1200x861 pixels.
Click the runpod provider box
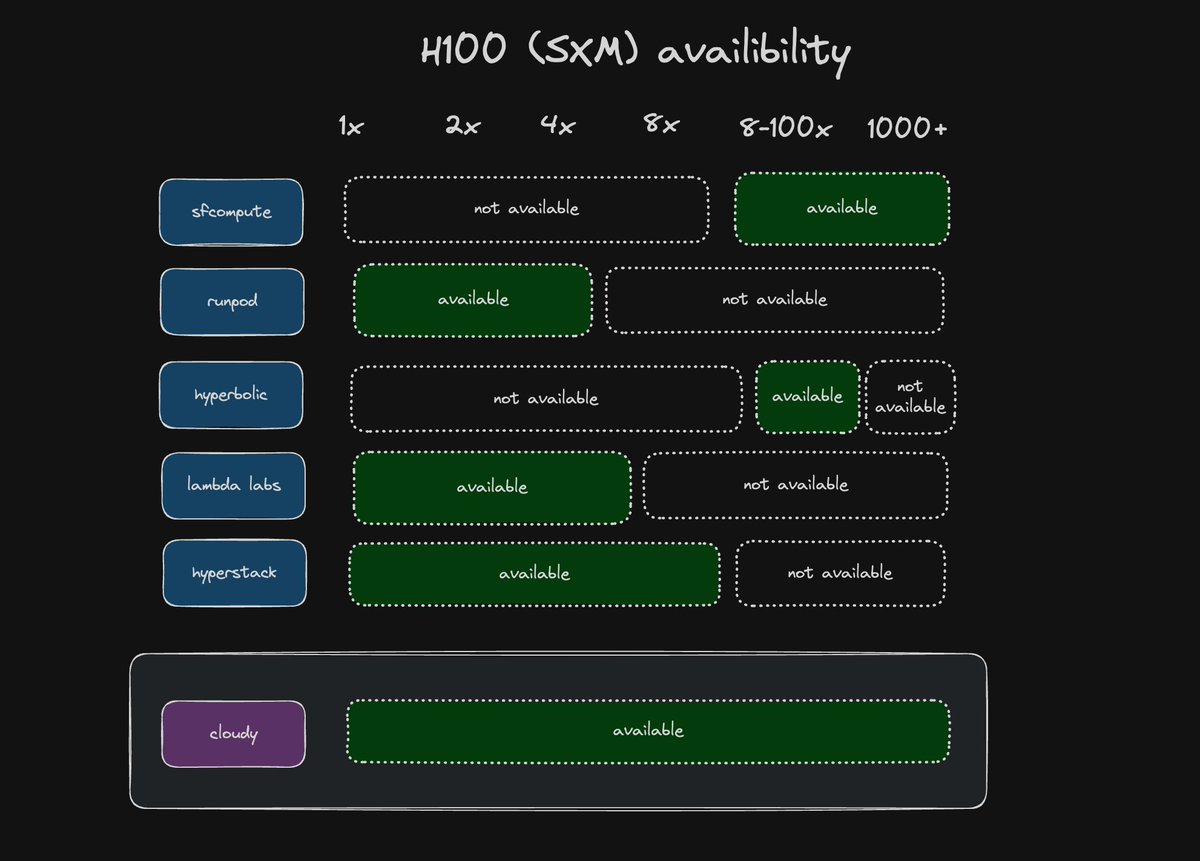click(231, 301)
